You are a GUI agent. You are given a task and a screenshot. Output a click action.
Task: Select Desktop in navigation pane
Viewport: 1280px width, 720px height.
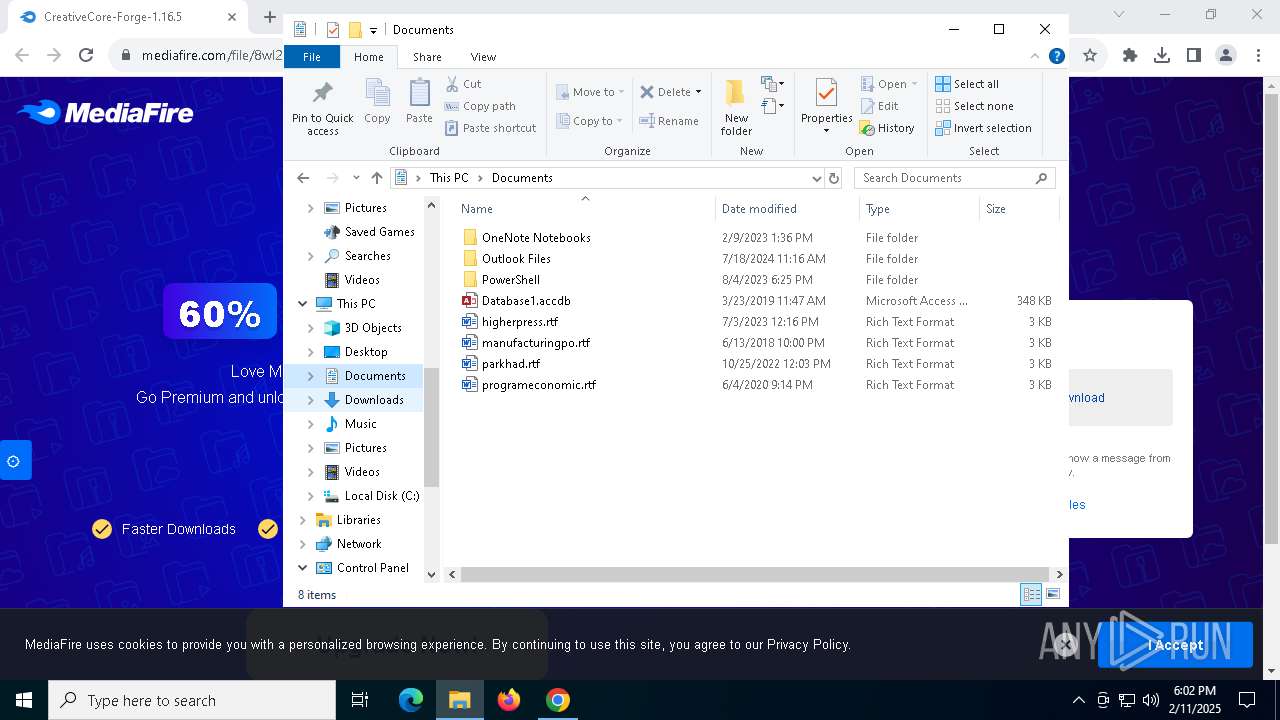pos(366,352)
